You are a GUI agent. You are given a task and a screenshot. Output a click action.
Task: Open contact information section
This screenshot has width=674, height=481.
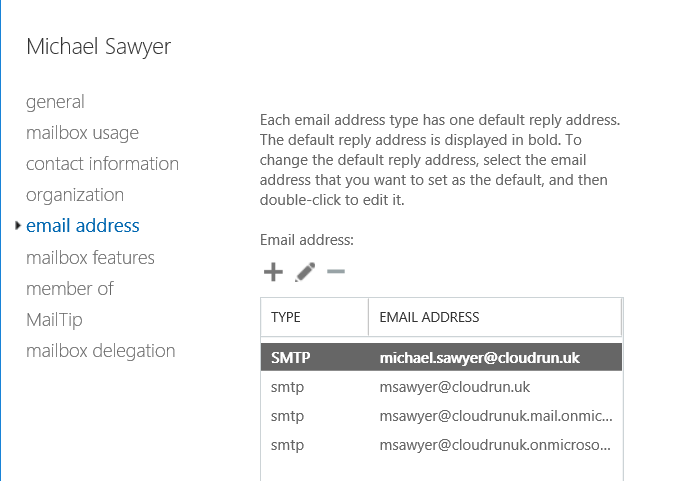point(102,164)
